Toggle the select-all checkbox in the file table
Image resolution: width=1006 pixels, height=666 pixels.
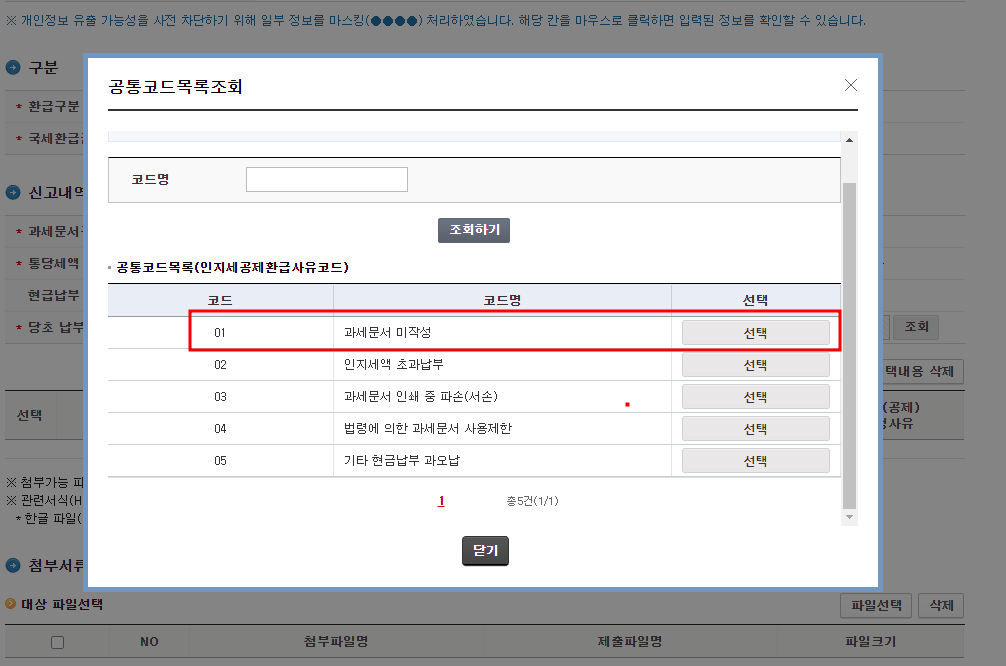pos(55,641)
